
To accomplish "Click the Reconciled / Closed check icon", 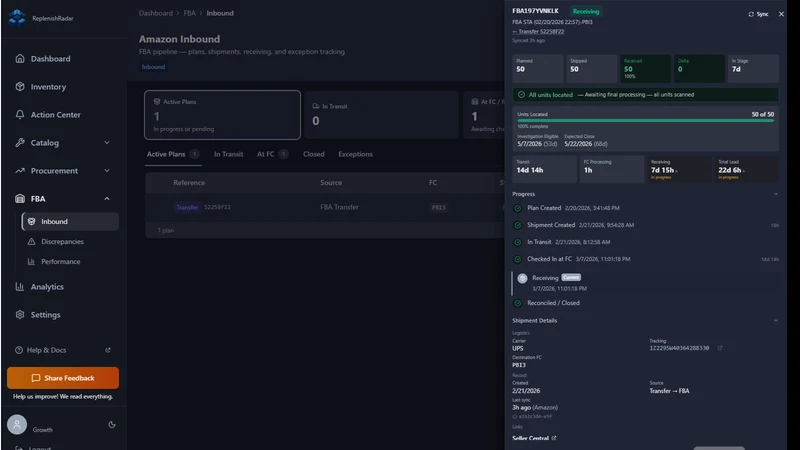I will point(517,303).
